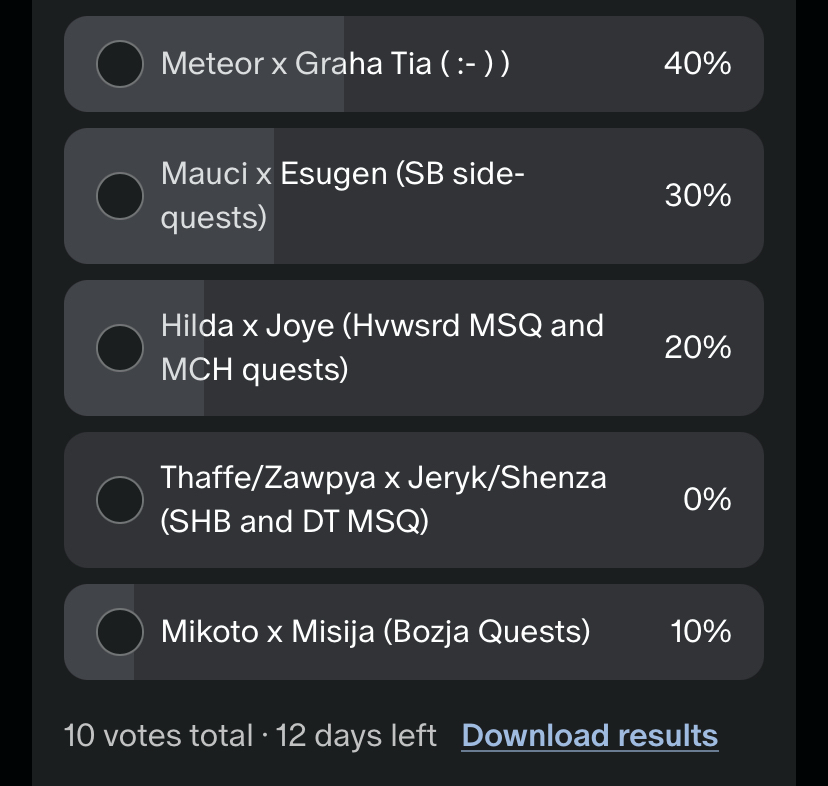The image size is (828, 786).
Task: Click the "Meteor x Graha Tia" option text
Action: (x=335, y=64)
